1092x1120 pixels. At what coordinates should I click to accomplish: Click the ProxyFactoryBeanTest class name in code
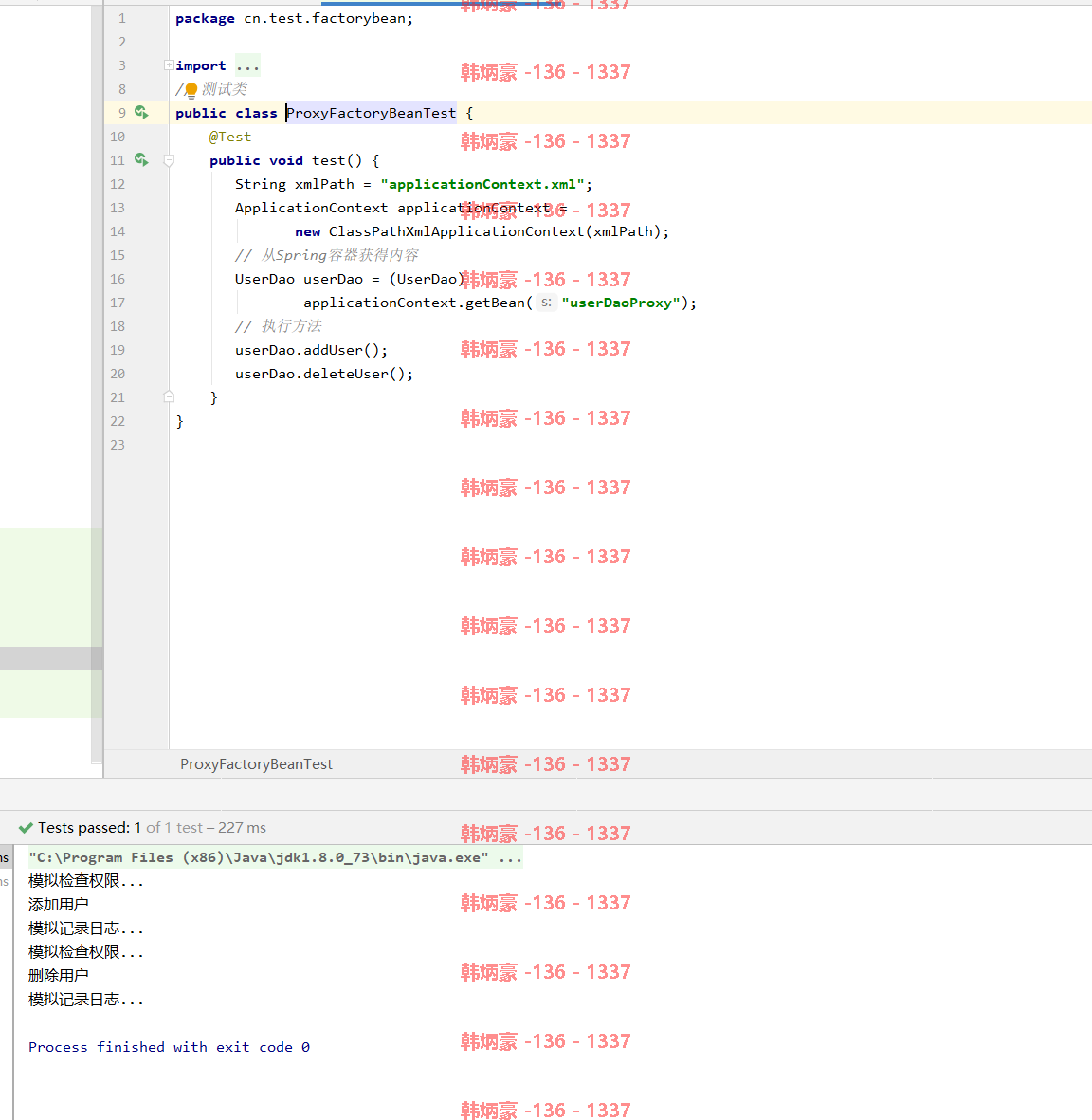[x=371, y=113]
